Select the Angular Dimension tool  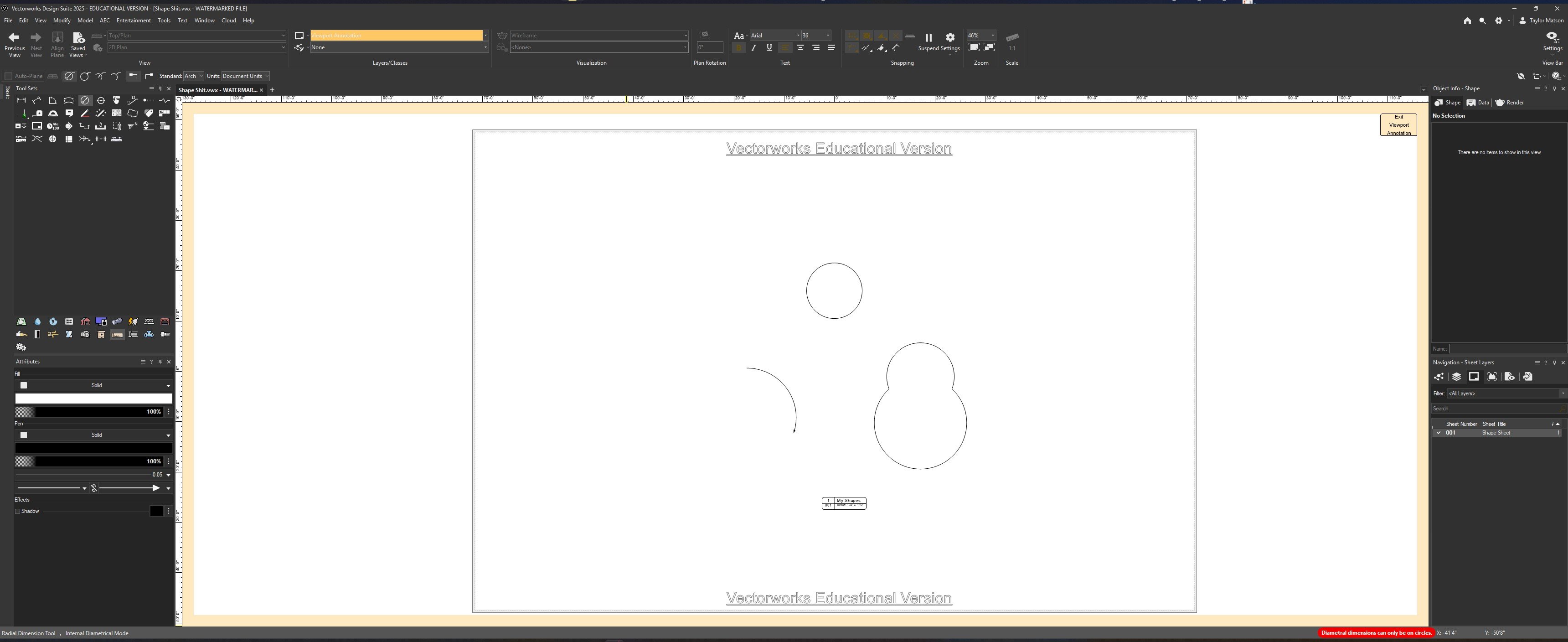pyautogui.click(x=52, y=100)
